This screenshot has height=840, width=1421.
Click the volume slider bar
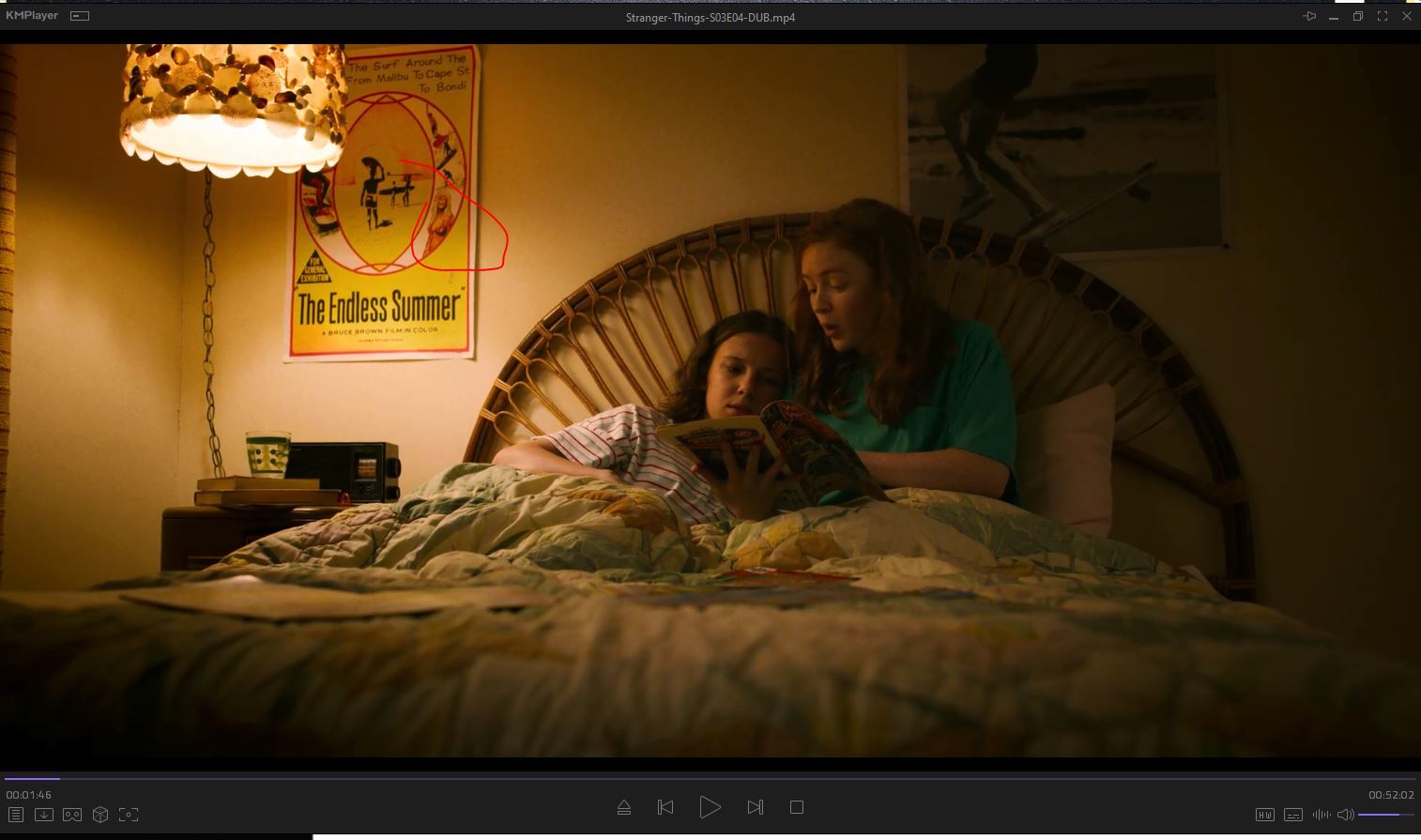(x=1385, y=815)
